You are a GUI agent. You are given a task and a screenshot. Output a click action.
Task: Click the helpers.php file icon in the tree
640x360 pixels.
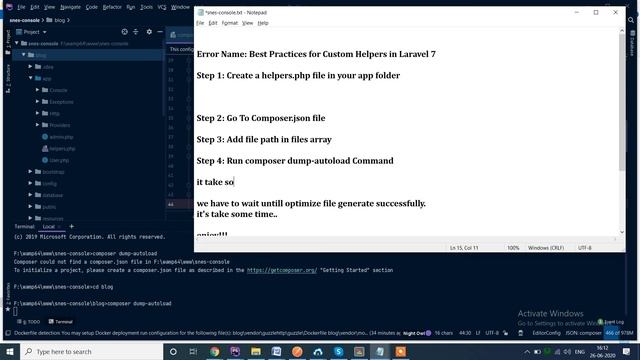(x=45, y=149)
